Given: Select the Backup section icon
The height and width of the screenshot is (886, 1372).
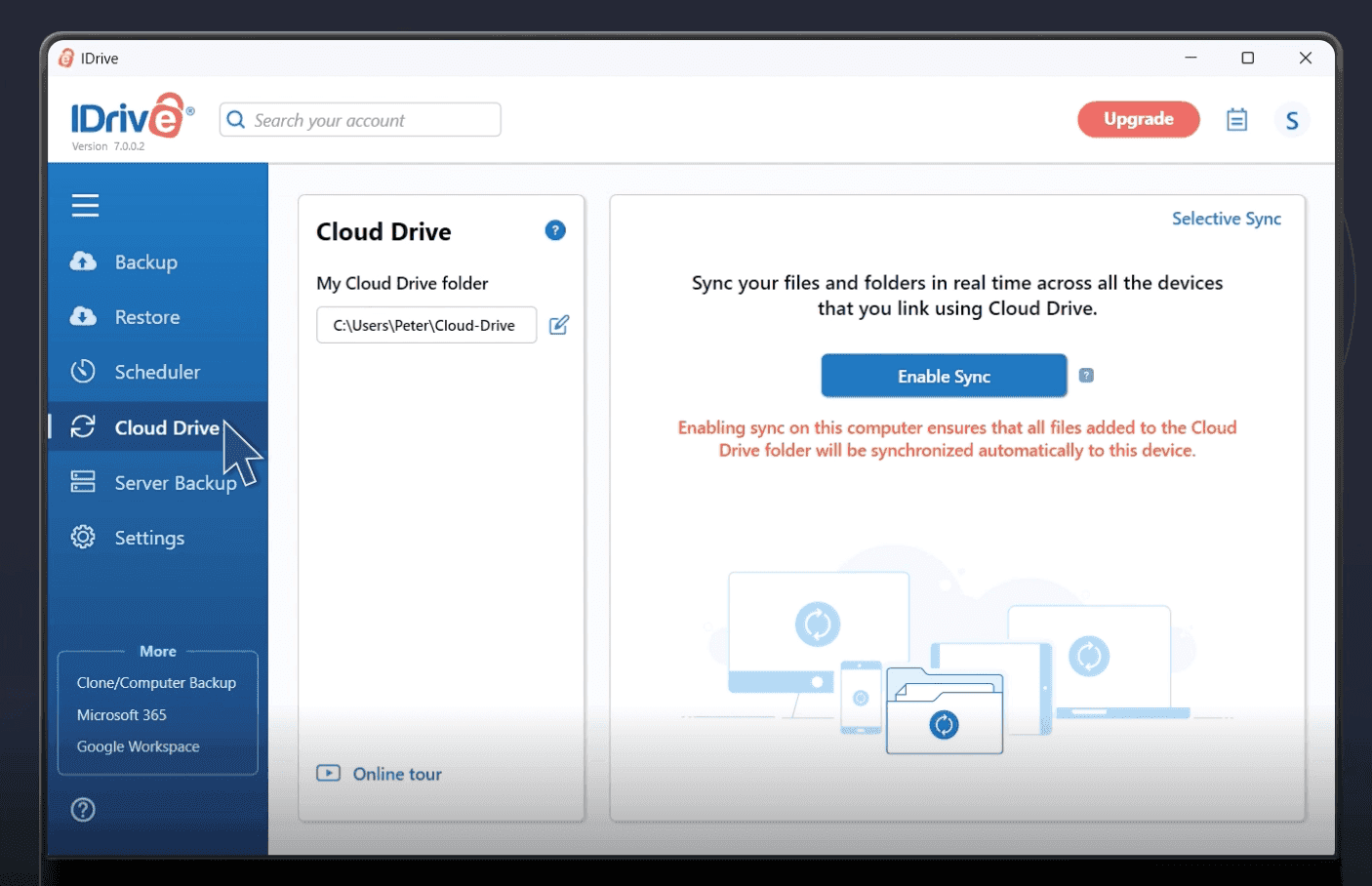Looking at the screenshot, I should (83, 262).
